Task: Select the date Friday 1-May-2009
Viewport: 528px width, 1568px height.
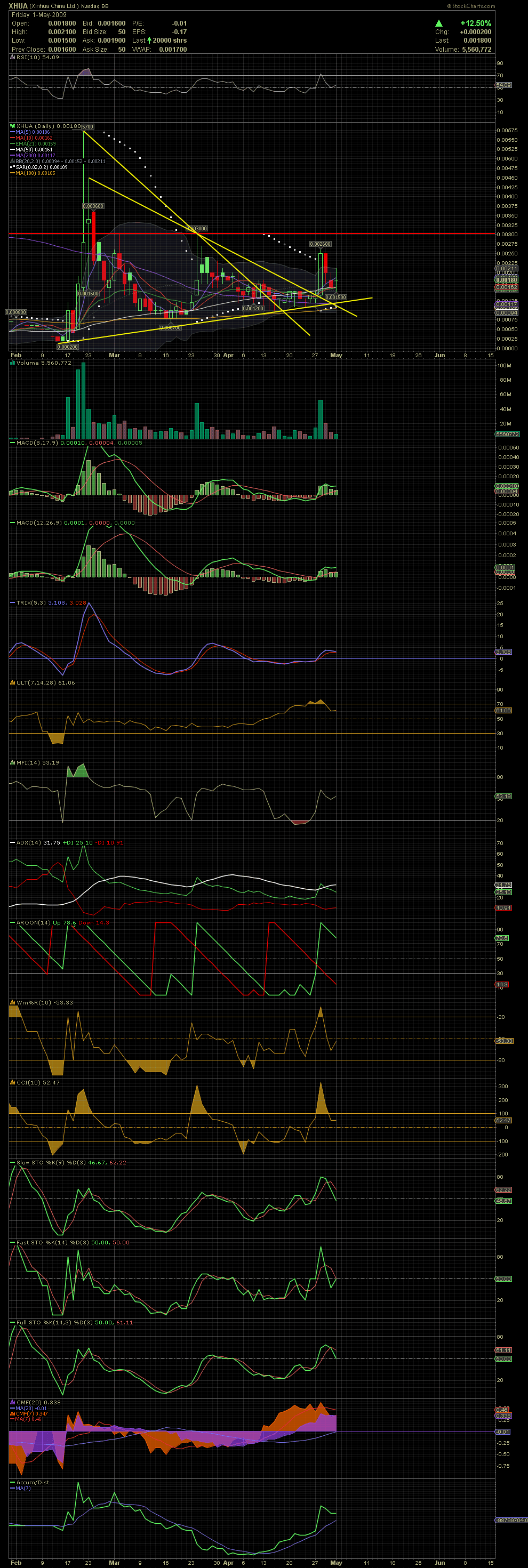Action: [x=39, y=14]
